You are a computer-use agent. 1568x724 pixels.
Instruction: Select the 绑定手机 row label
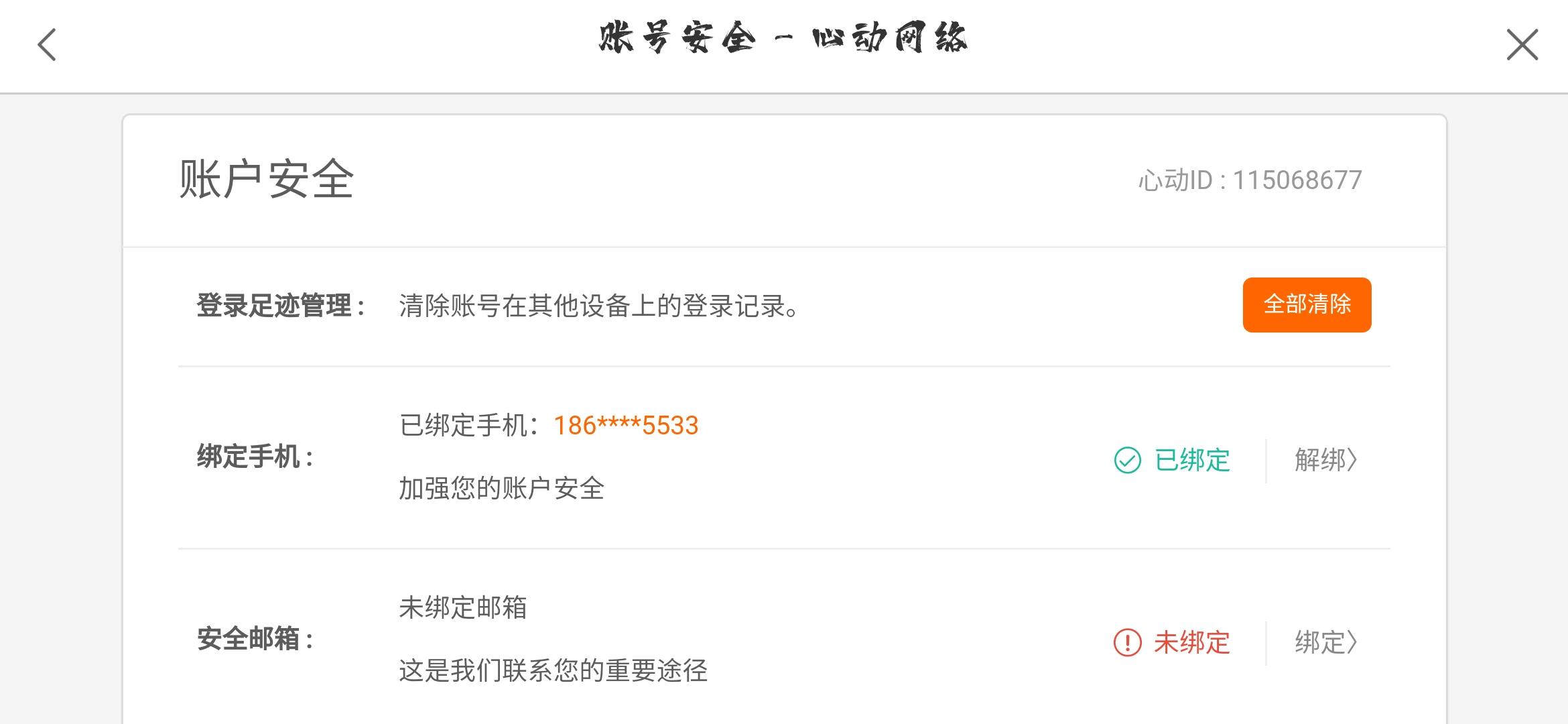[255, 457]
